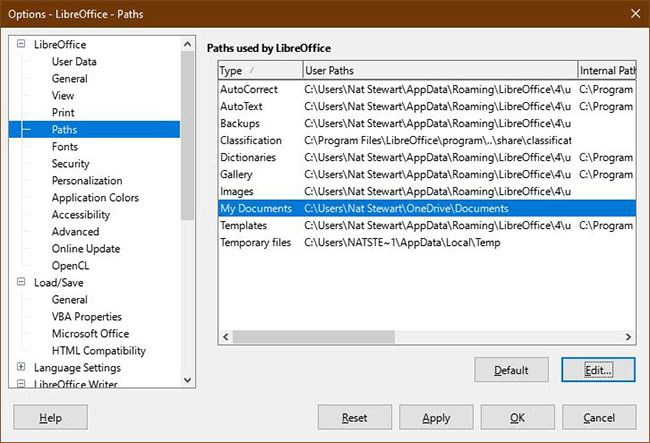Select the Microsoft Office entry
The width and height of the screenshot is (650, 443).
(90, 334)
